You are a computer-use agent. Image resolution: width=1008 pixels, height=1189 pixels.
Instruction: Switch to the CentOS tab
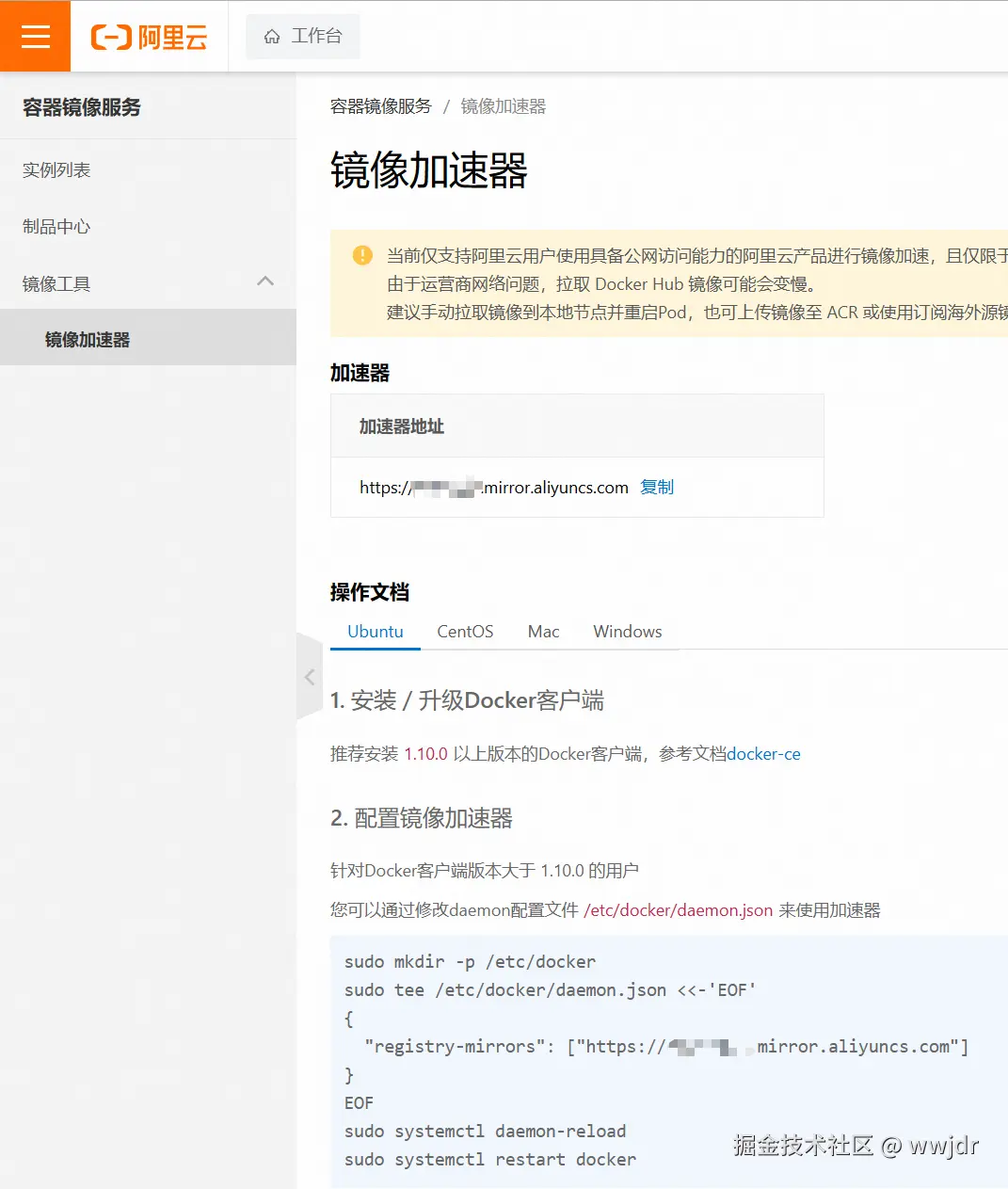[465, 632]
